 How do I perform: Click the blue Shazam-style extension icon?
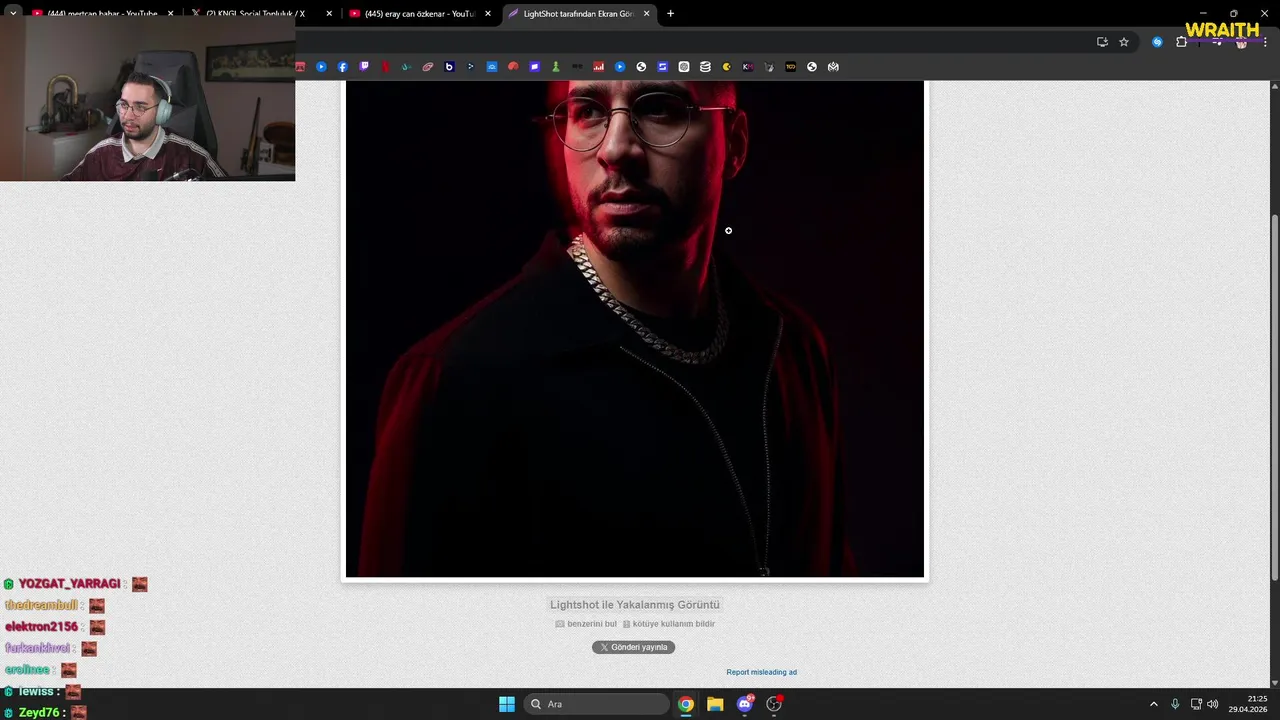[1157, 42]
